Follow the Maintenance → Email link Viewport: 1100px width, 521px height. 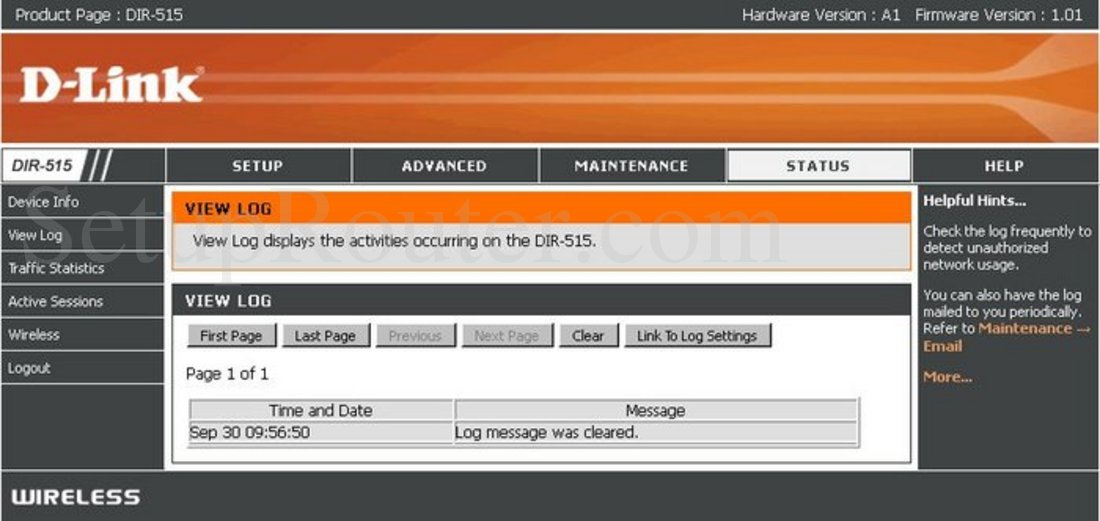(x=1006, y=337)
